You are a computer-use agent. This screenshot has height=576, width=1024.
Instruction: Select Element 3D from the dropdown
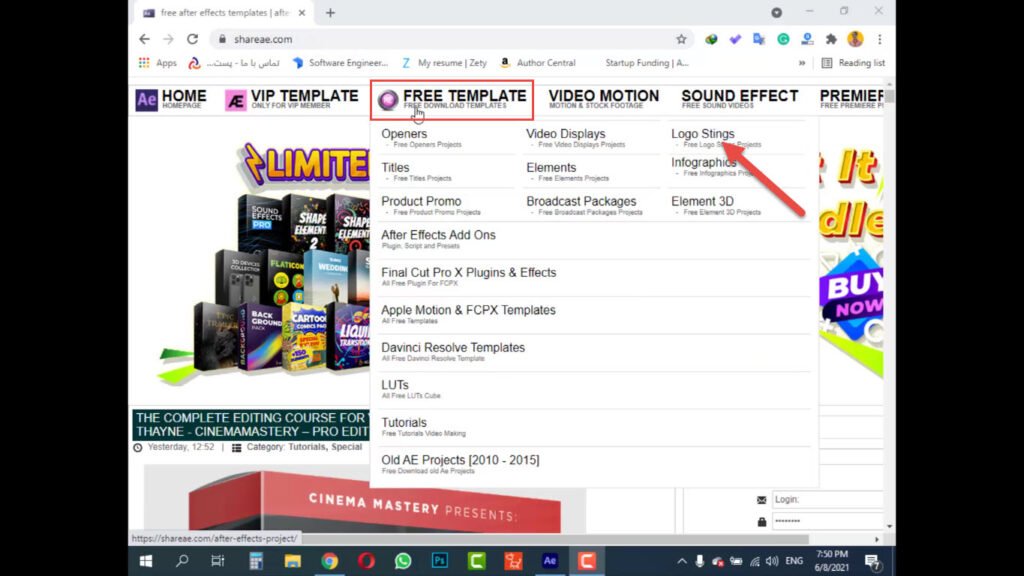tap(703, 202)
